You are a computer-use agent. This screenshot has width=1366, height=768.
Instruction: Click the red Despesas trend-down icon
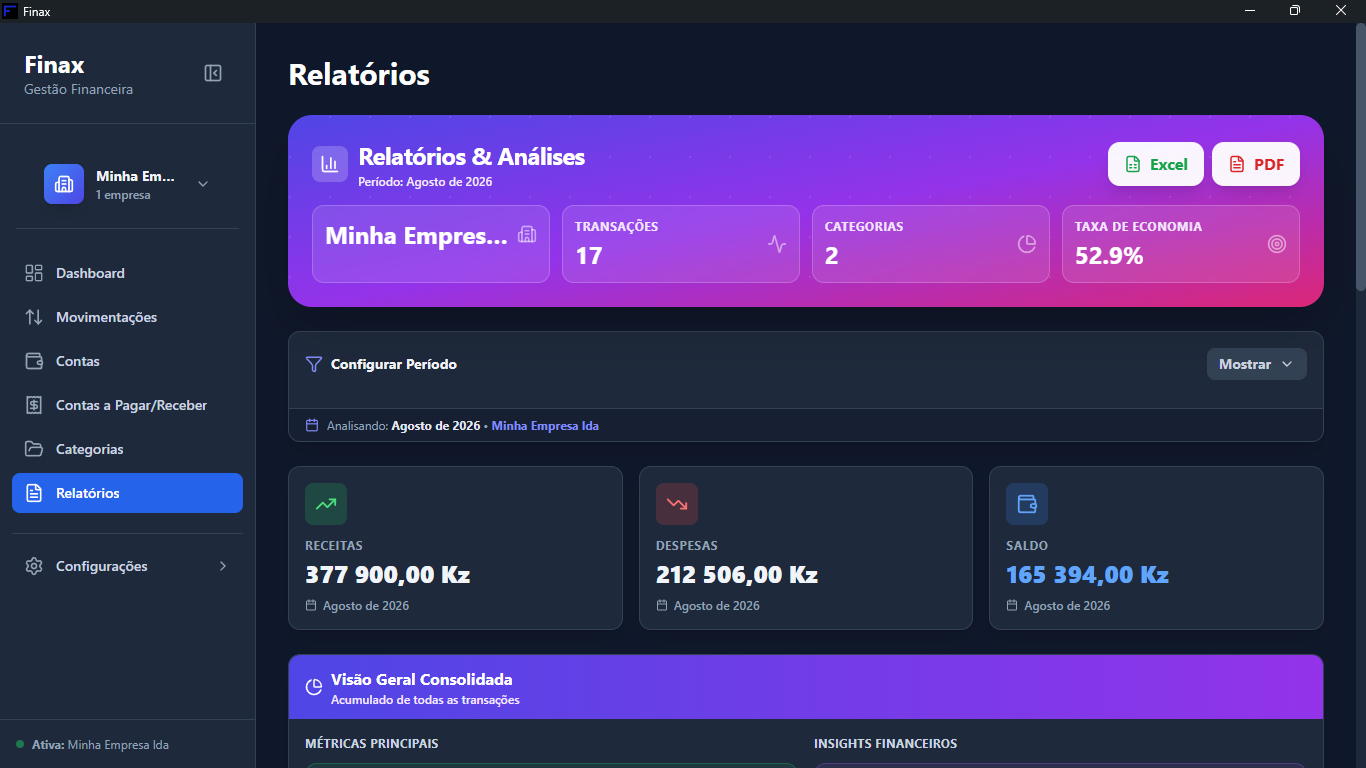pyautogui.click(x=677, y=504)
